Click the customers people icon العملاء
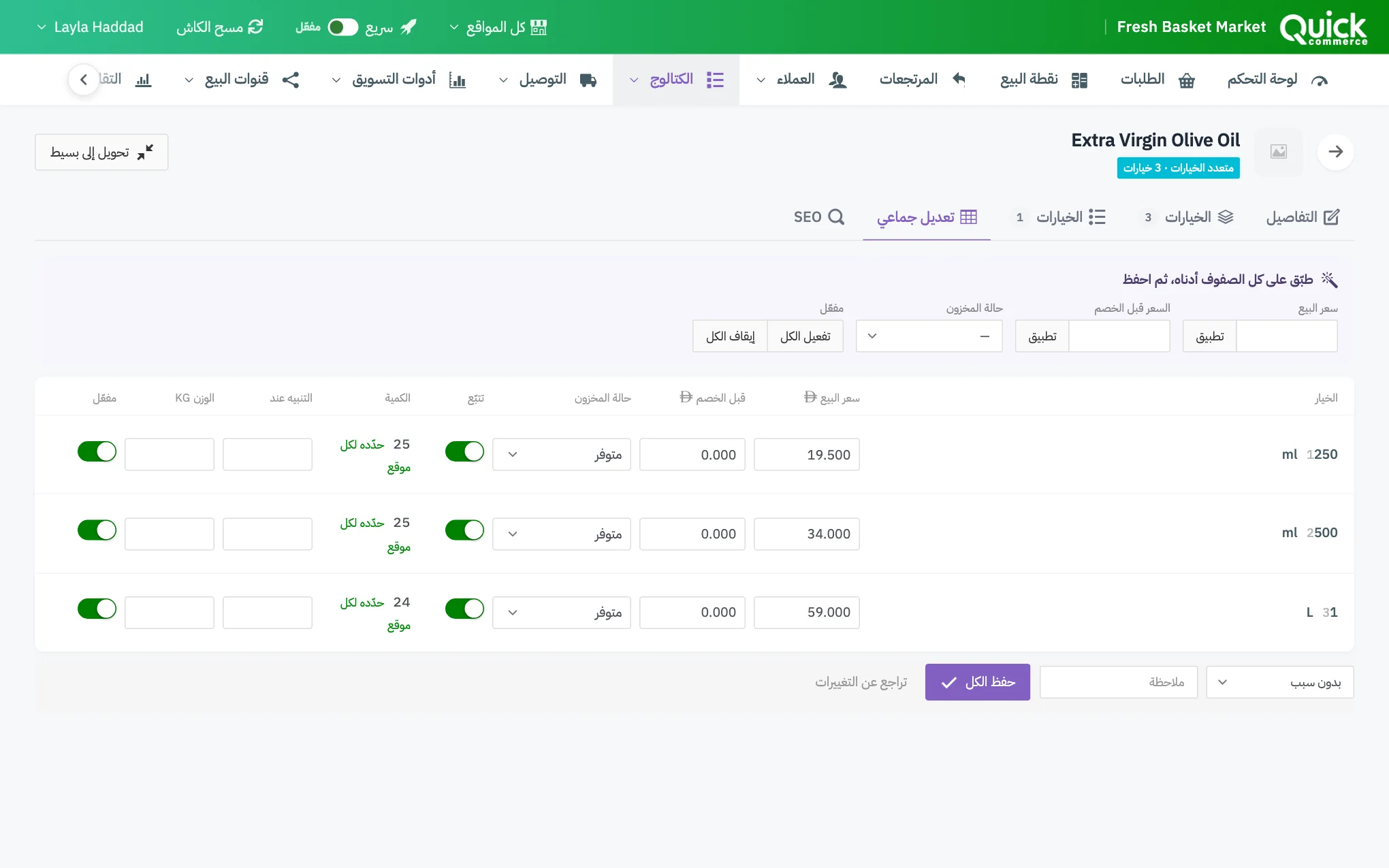 click(x=838, y=80)
